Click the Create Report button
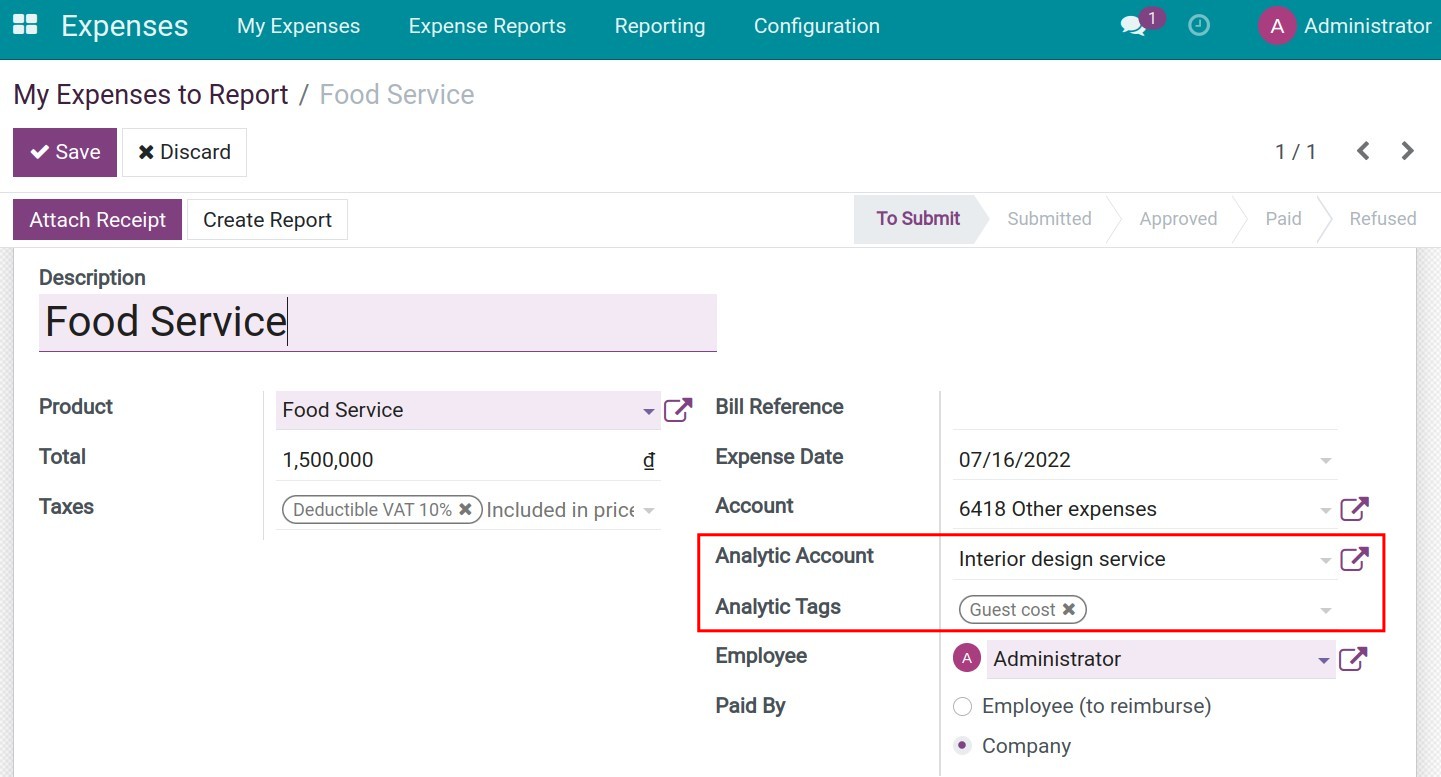Screen dimensions: 1441x777 click(267, 219)
